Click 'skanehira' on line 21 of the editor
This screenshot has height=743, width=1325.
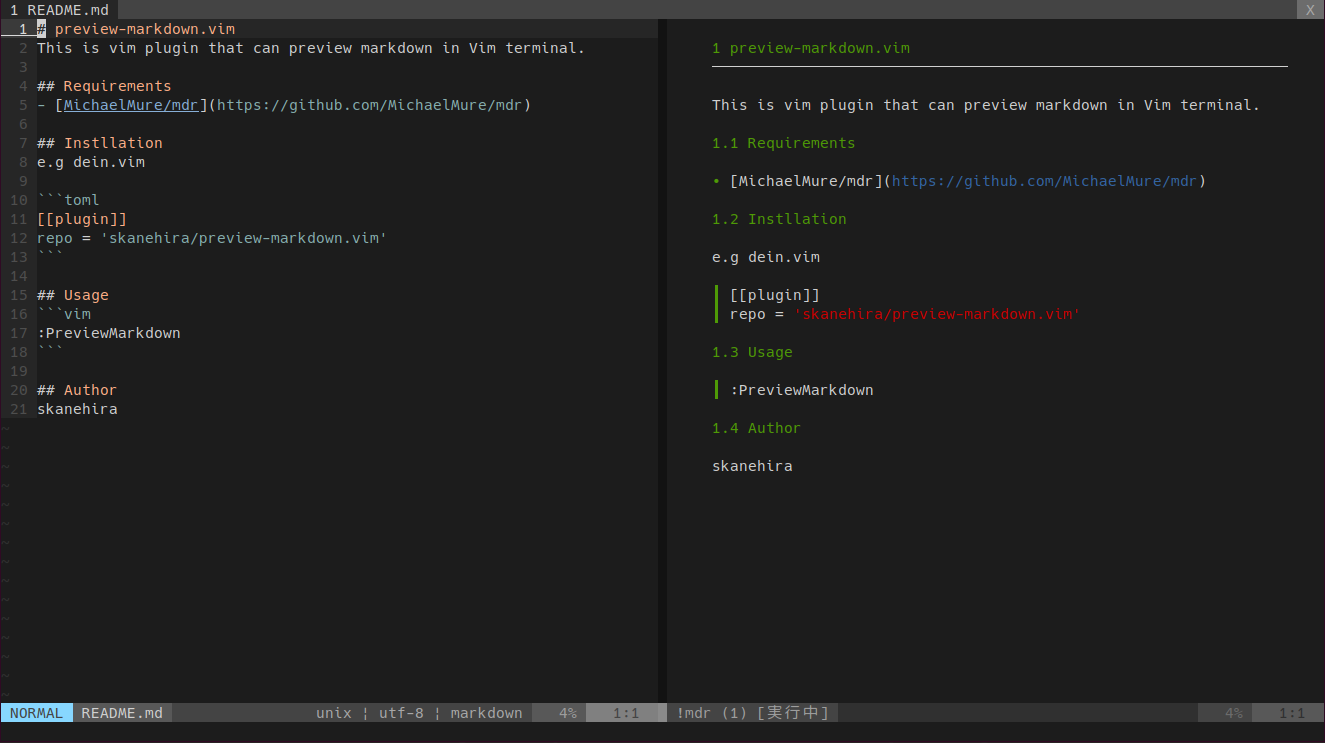(77, 409)
